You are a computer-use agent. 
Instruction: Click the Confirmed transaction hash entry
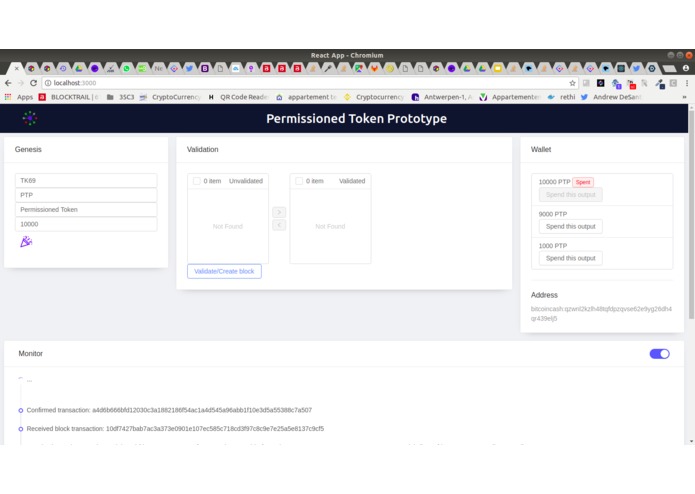pyautogui.click(x=169, y=410)
